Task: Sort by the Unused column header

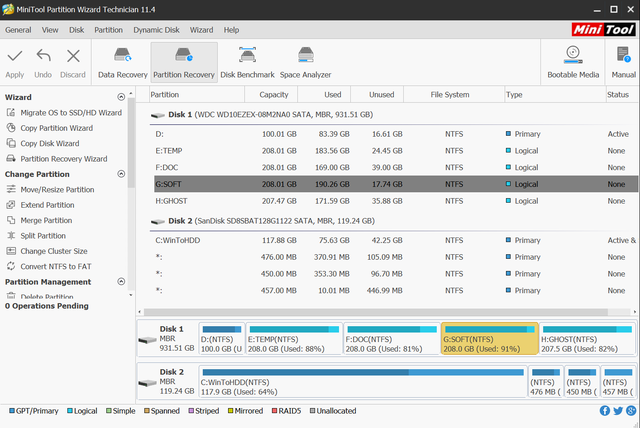Action: tap(378, 95)
